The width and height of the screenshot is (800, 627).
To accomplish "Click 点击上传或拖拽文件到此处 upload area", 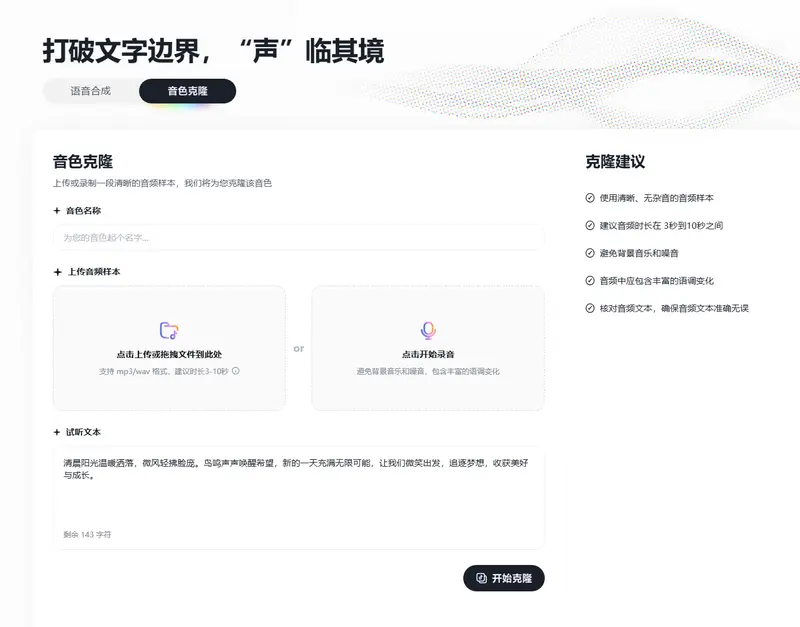I will tap(170, 344).
